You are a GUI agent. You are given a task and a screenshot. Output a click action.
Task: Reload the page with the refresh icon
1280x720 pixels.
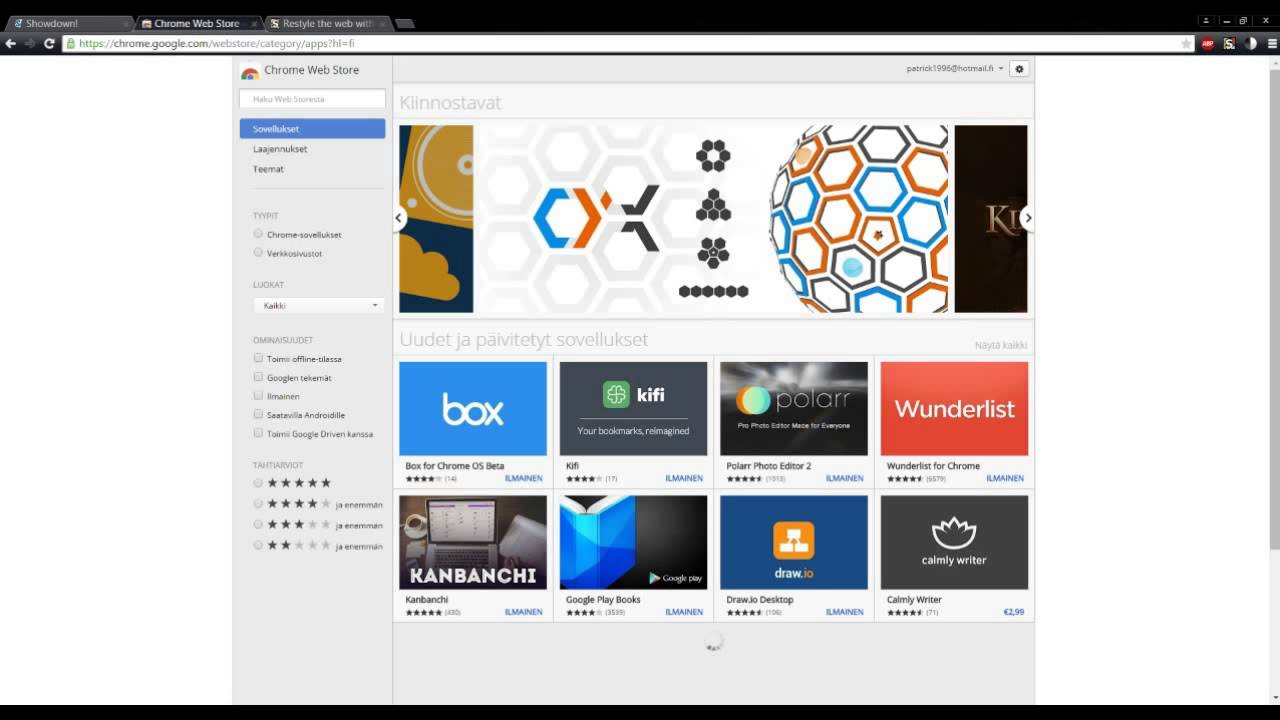pos(49,43)
